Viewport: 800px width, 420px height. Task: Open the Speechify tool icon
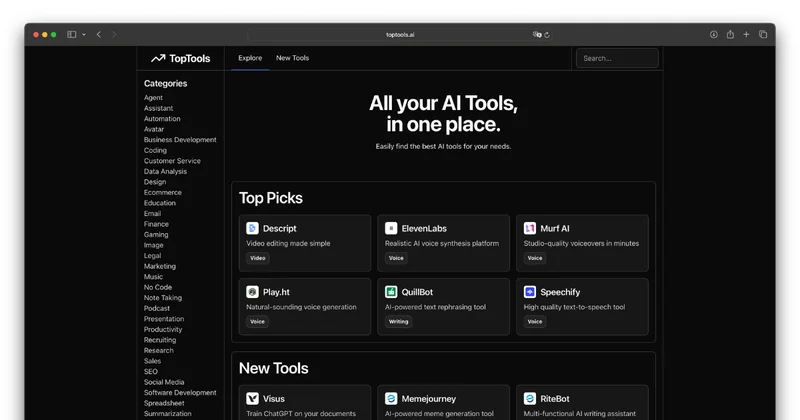pyautogui.click(x=530, y=292)
